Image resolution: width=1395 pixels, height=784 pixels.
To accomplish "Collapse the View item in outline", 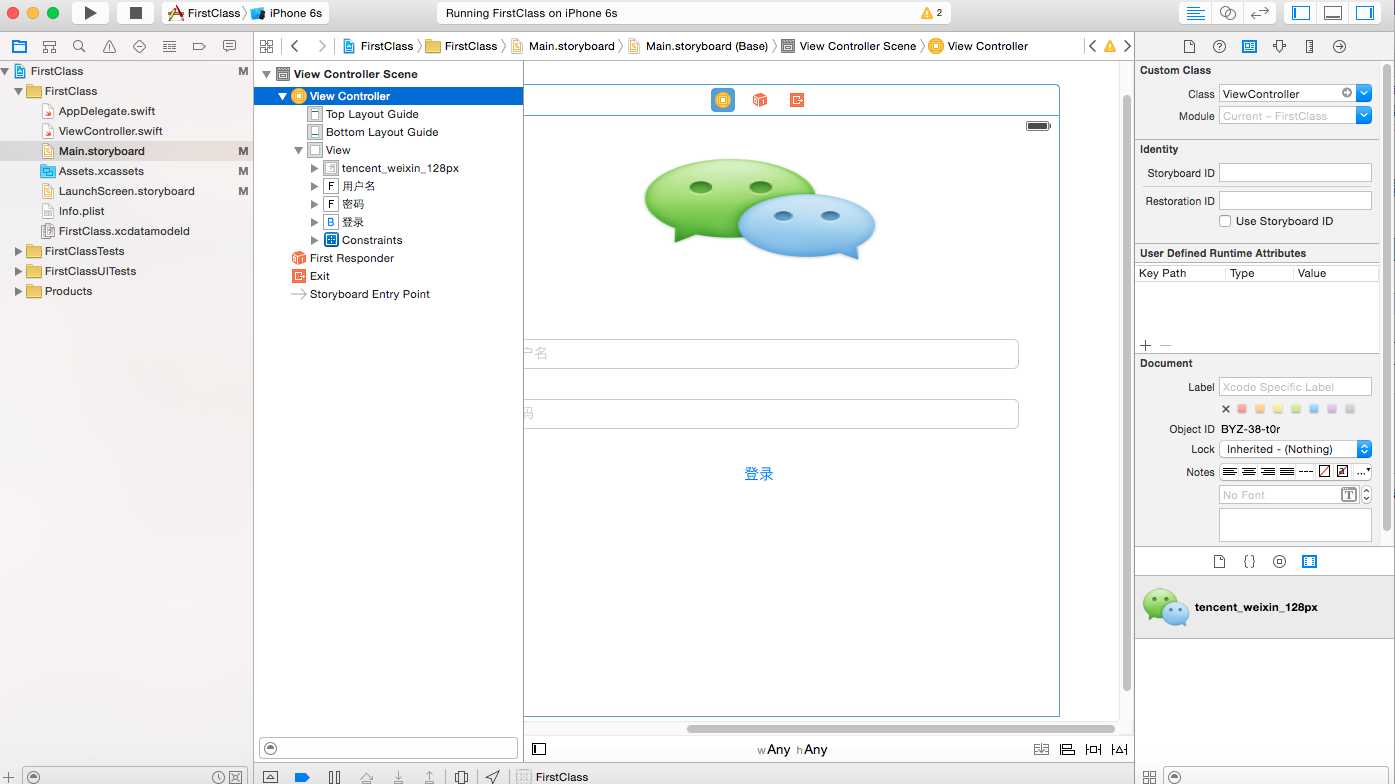I will coord(298,150).
